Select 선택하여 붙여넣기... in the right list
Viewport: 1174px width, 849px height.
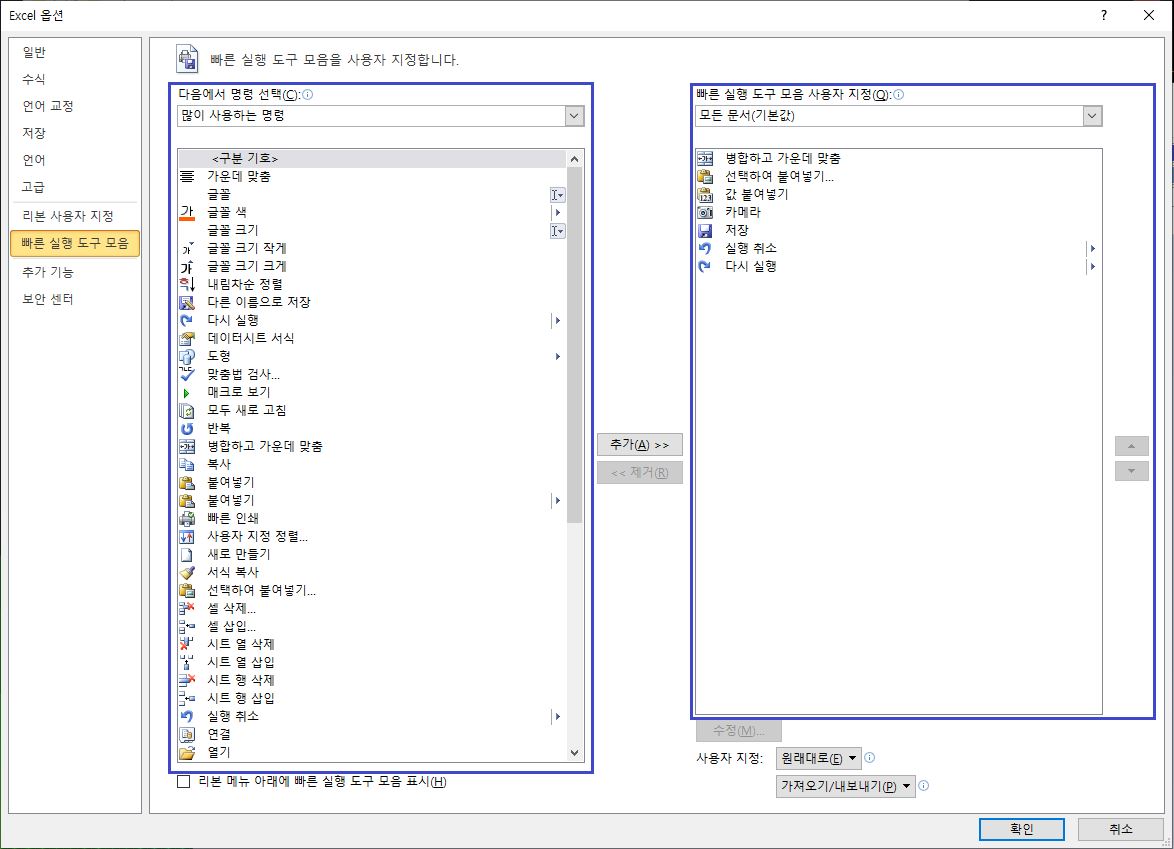click(898, 177)
